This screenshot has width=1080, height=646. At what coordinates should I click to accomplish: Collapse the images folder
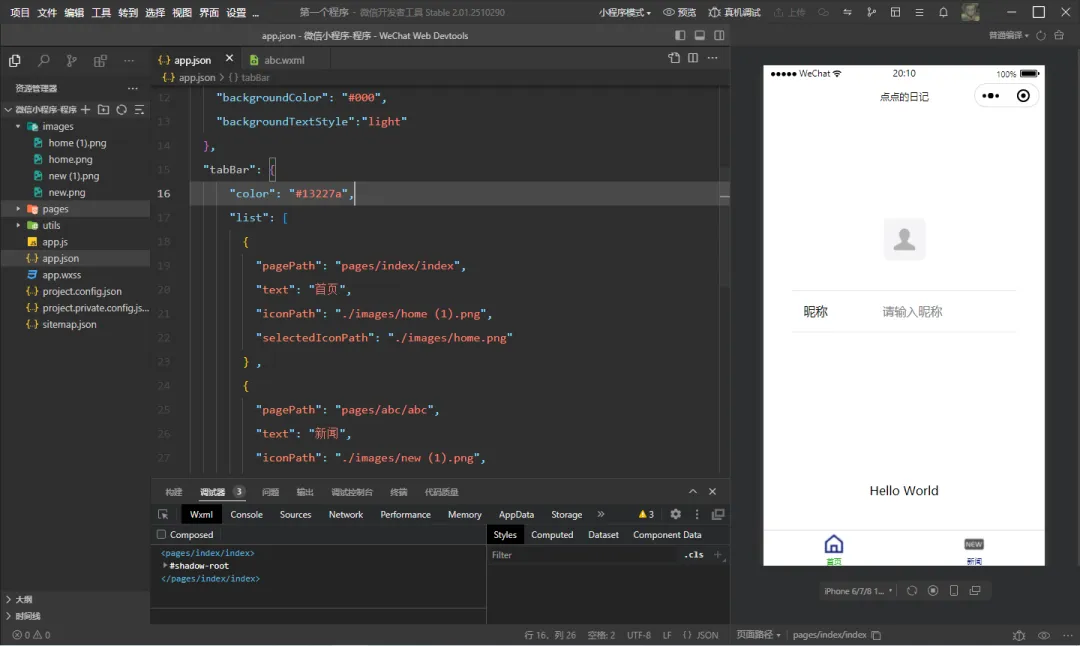click(x=18, y=127)
